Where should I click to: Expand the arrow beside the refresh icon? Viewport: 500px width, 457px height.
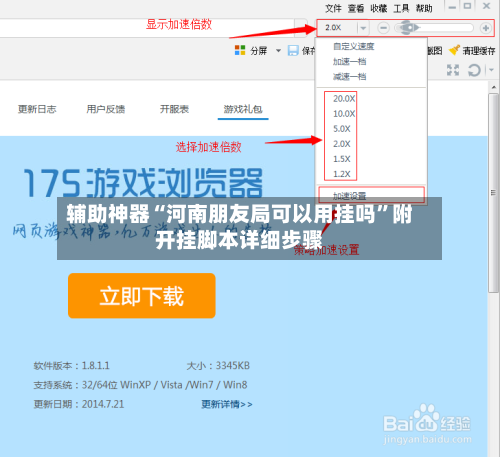(491, 70)
